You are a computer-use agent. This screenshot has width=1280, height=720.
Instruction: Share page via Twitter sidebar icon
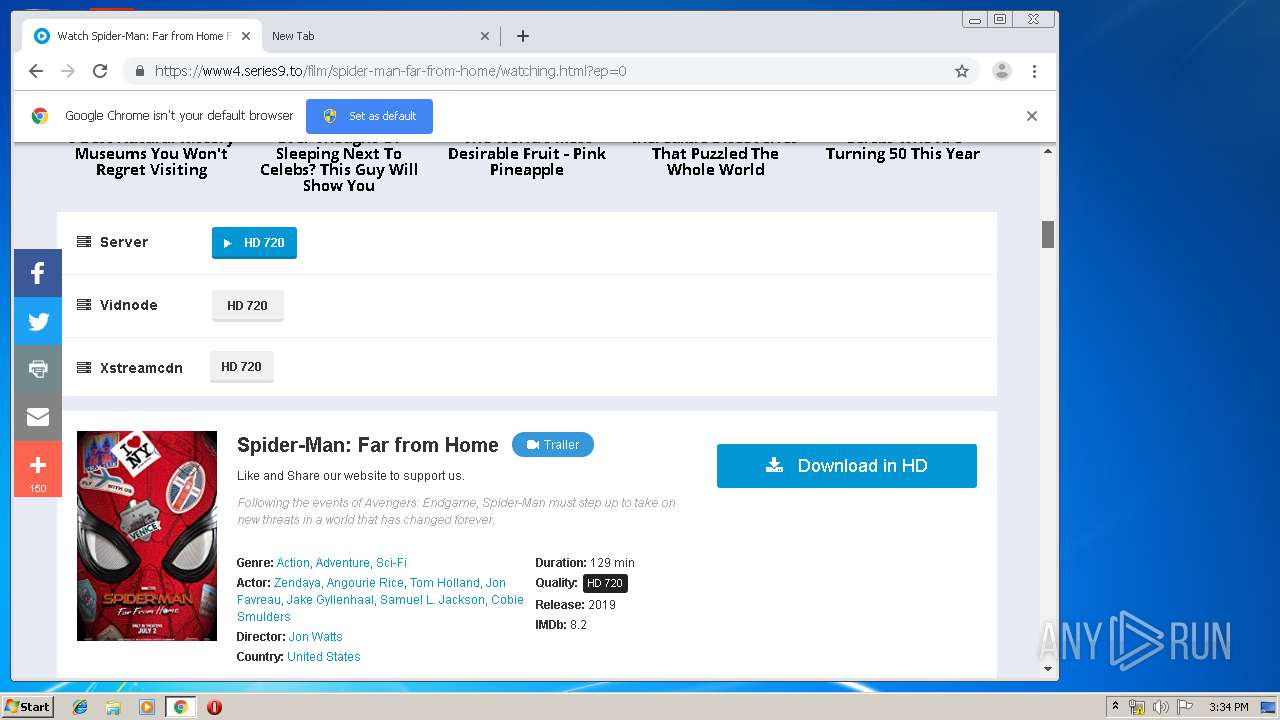(38, 321)
